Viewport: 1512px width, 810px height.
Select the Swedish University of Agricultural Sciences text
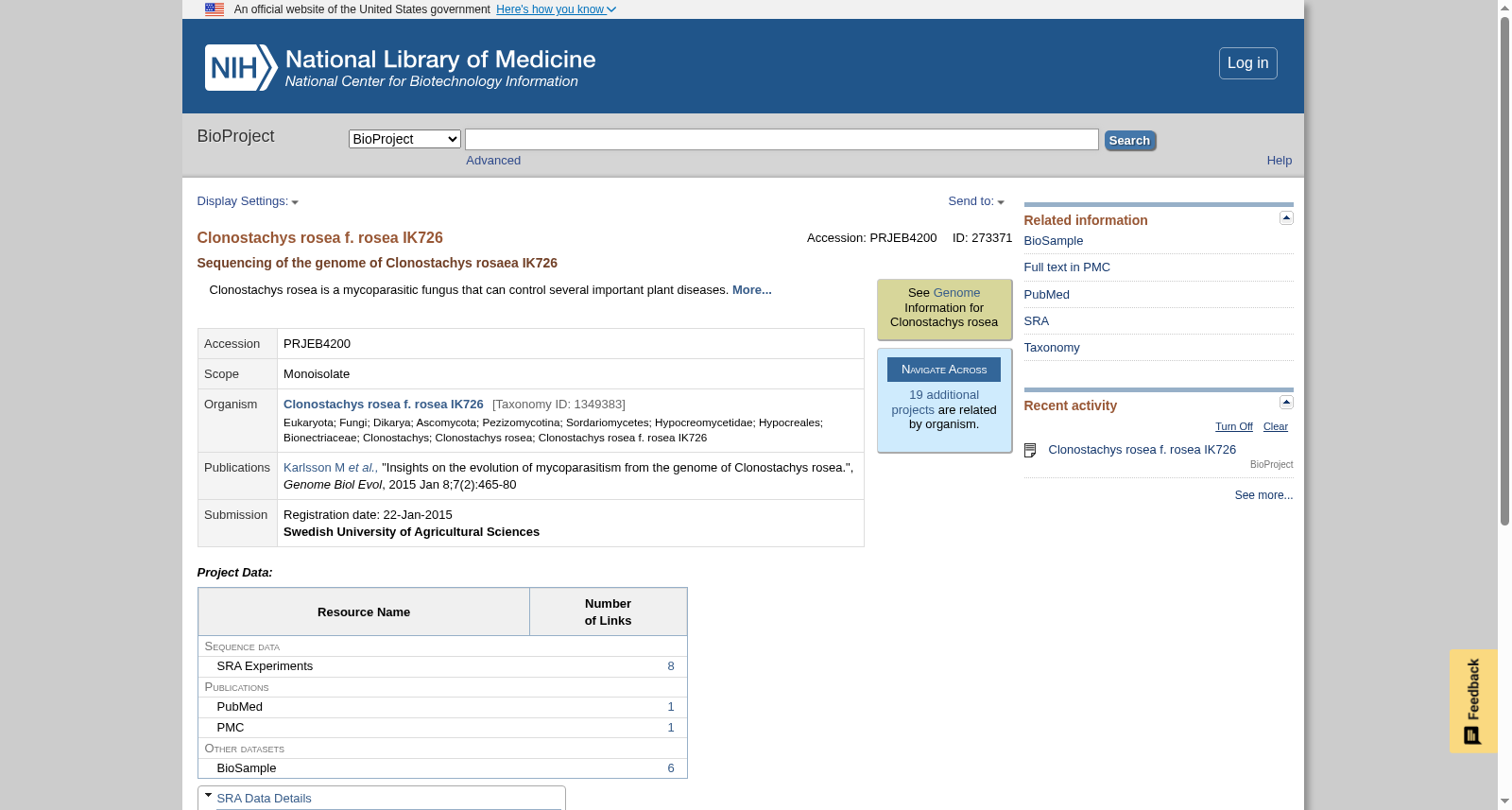pyautogui.click(x=411, y=532)
